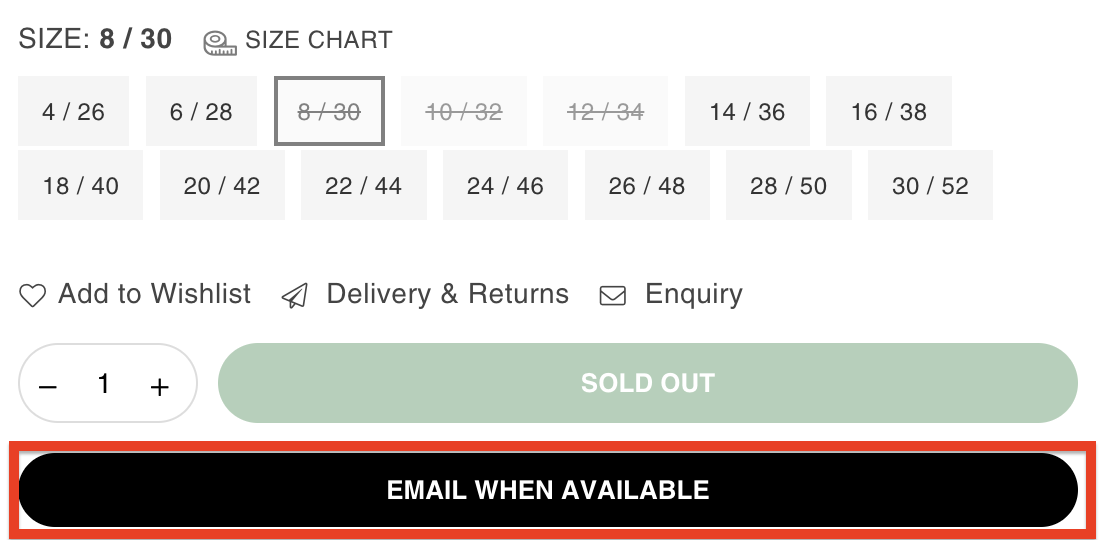Viewport: 1102px width, 540px height.
Task: Click the paper plane delivery icon
Action: click(x=295, y=295)
